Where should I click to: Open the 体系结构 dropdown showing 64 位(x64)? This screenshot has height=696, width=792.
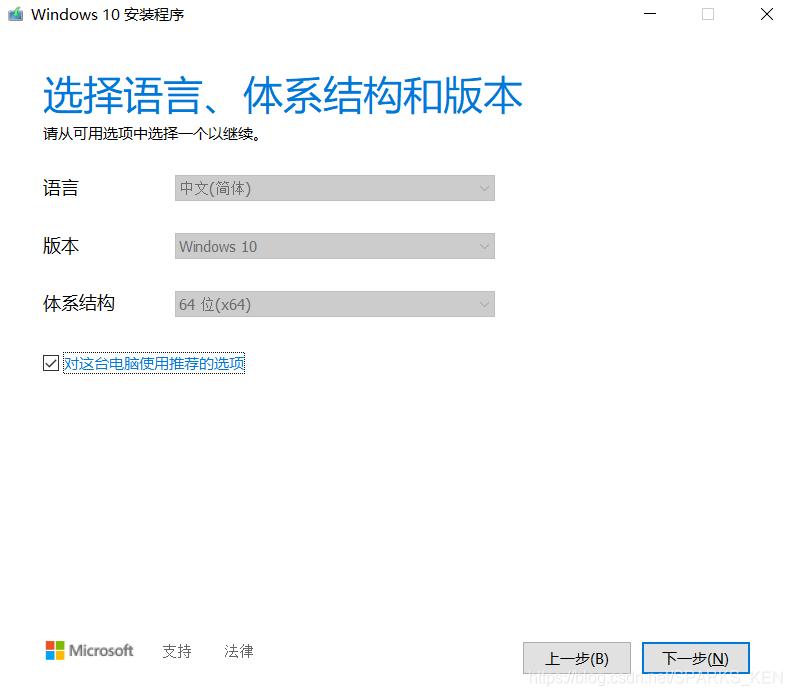334,304
